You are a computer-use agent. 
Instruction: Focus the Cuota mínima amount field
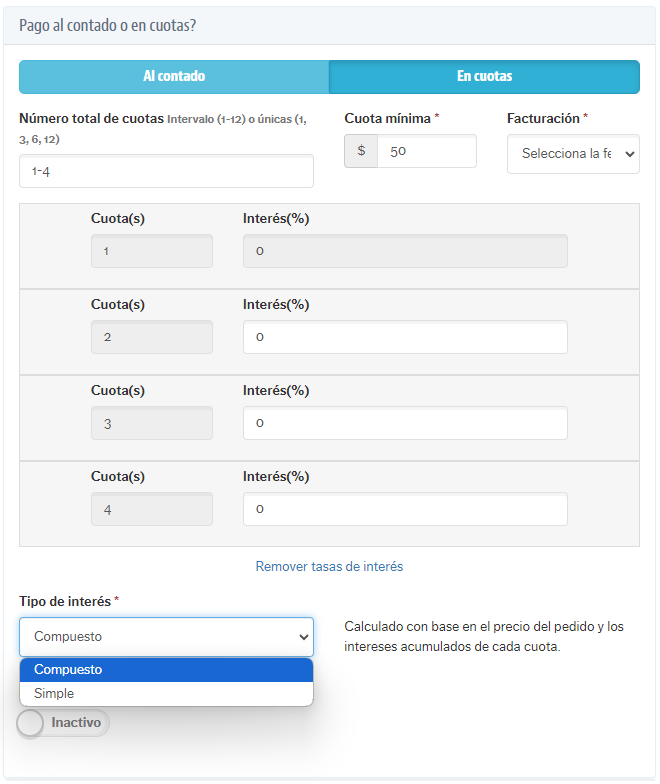pos(426,151)
